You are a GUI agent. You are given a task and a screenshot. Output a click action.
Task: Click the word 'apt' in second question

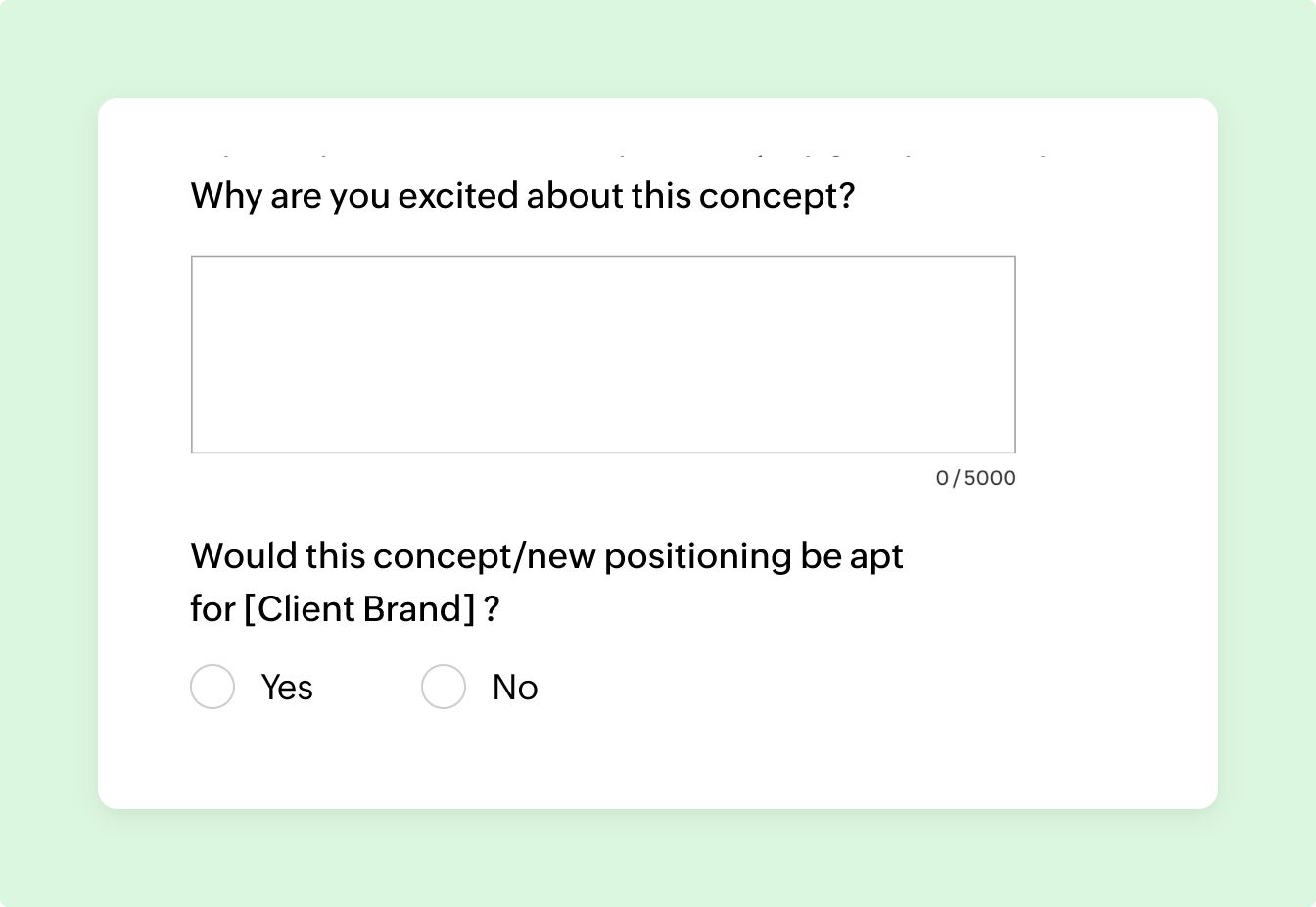click(x=877, y=556)
